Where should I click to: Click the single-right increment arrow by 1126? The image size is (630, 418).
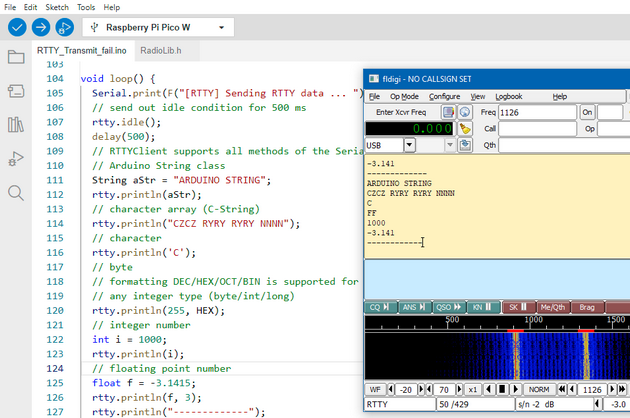coord(612,389)
